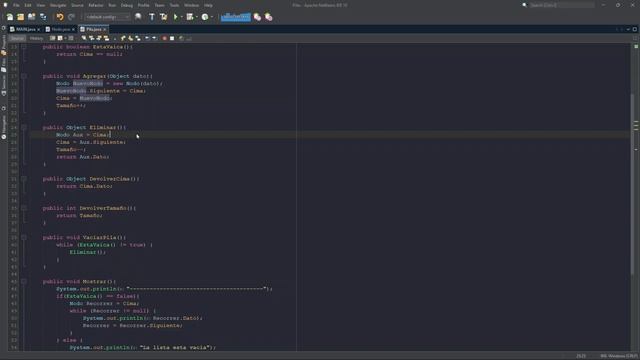This screenshot has width=640, height=360.
Task: Click the first profiler snapshot icon after memory bar
Action: 257,17
